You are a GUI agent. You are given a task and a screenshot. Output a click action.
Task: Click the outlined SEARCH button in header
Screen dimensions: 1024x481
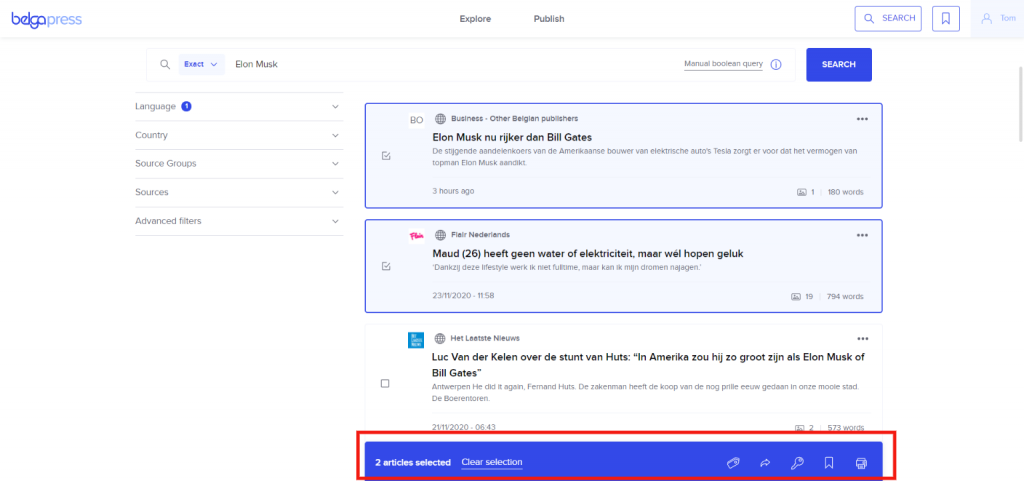click(888, 18)
